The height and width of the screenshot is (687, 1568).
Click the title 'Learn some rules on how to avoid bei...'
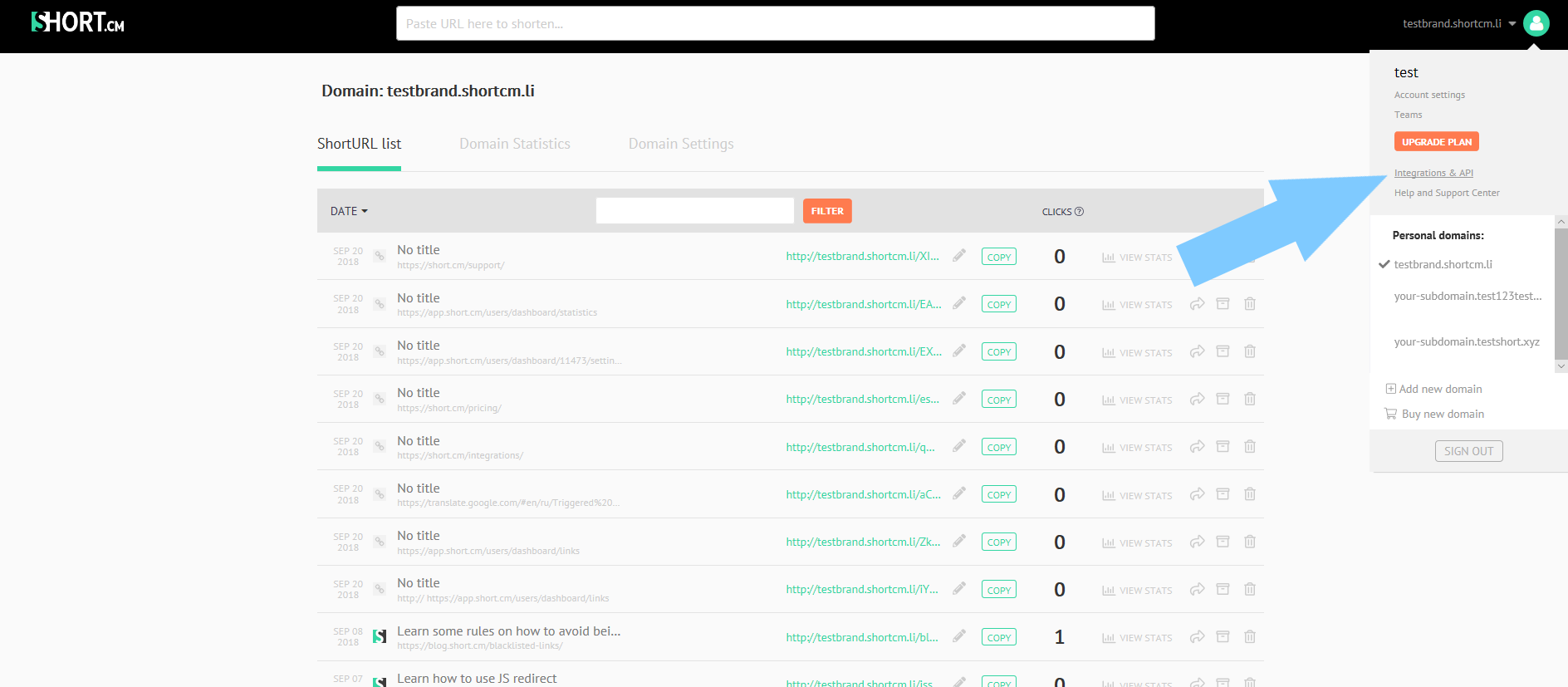(x=509, y=631)
